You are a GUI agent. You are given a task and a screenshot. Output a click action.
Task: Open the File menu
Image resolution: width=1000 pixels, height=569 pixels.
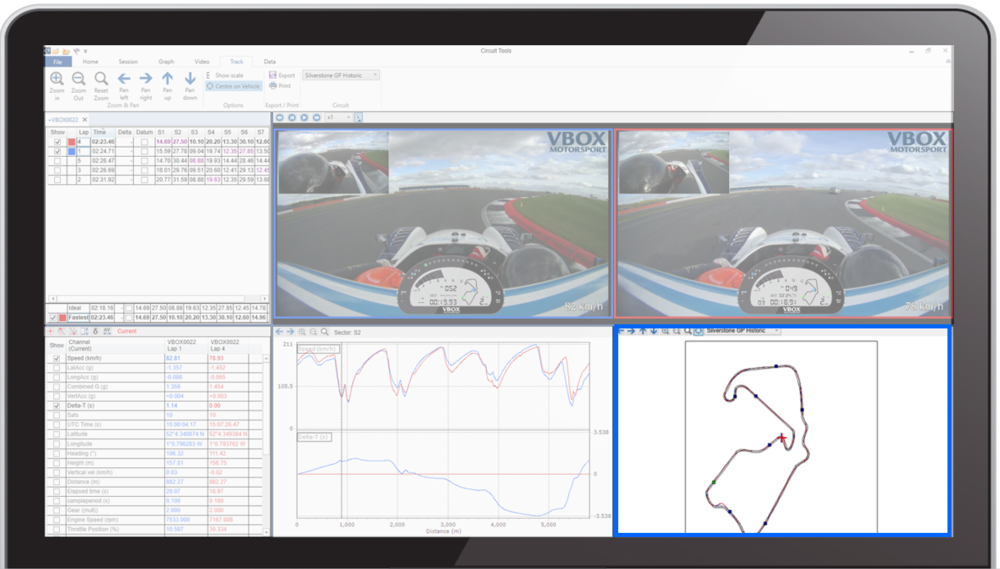point(57,62)
